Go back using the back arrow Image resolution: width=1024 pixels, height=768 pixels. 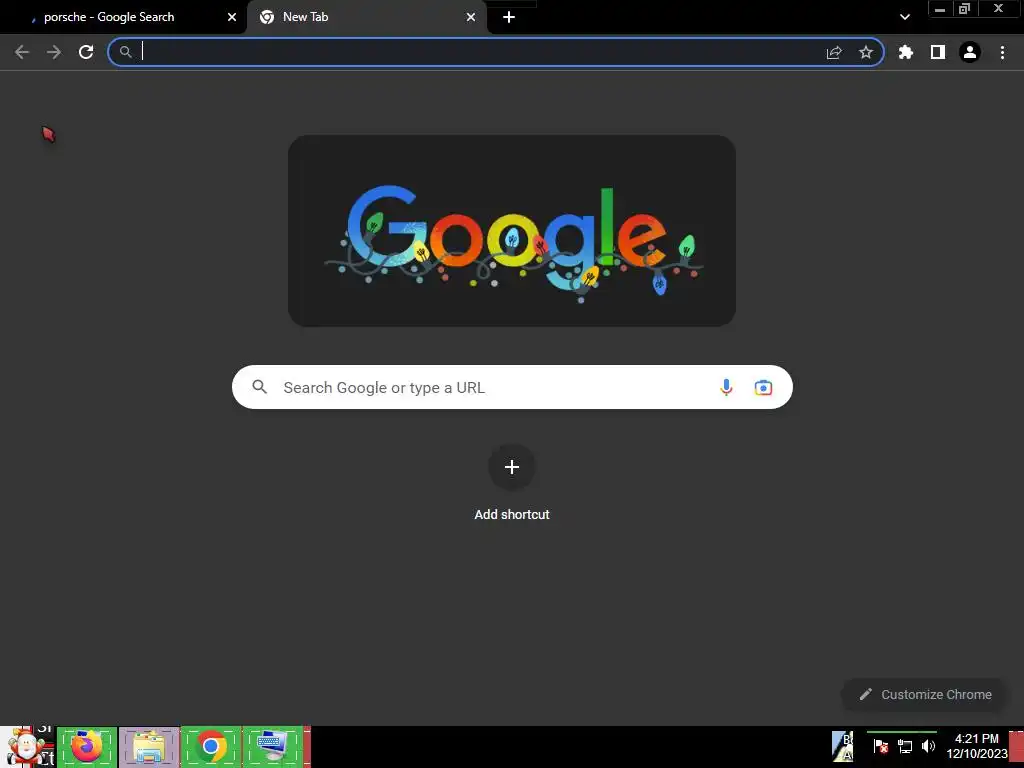(x=22, y=52)
